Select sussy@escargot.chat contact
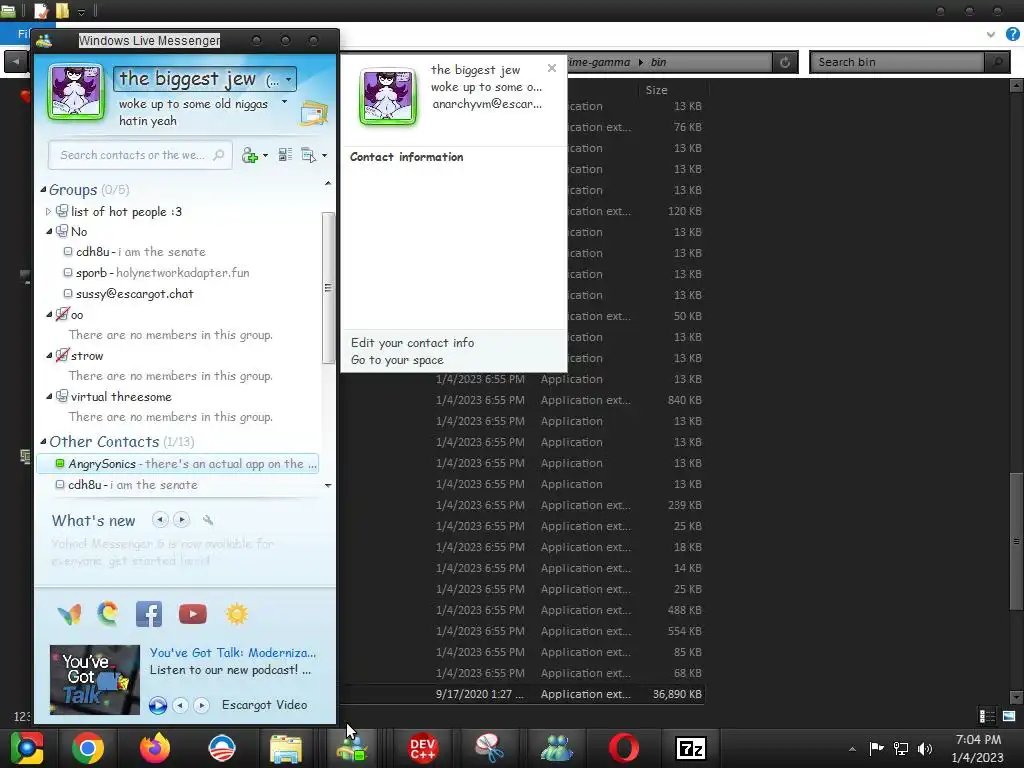 click(x=129, y=294)
